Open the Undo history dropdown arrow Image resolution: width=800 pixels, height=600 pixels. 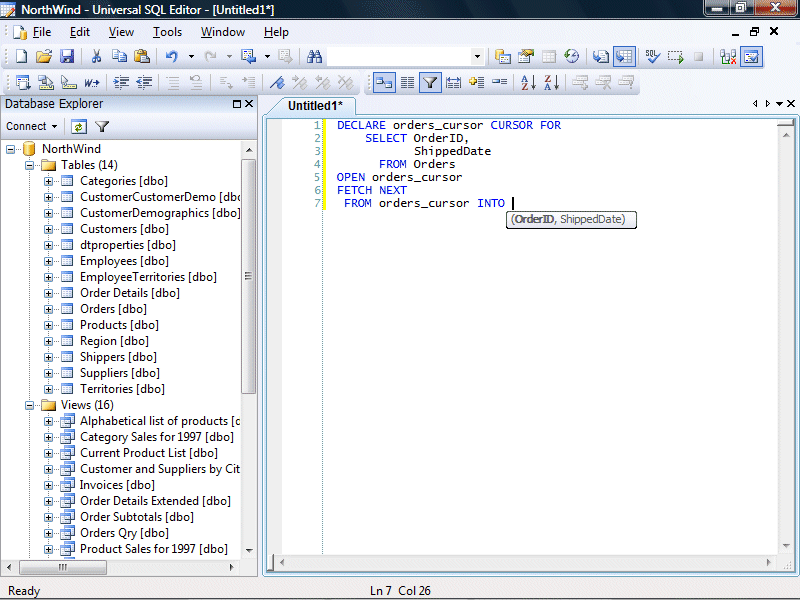(x=191, y=56)
